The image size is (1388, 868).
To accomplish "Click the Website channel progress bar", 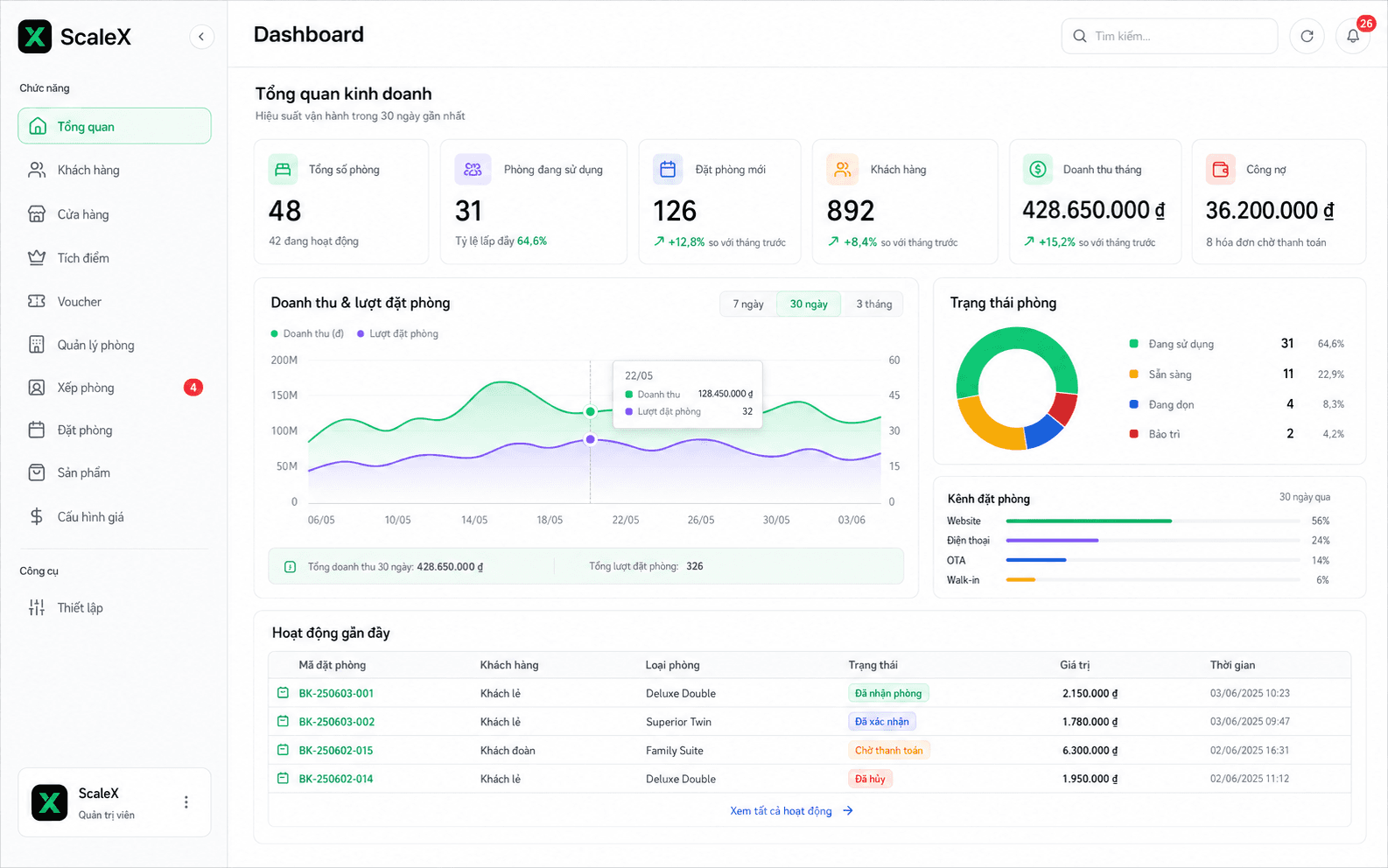I will click(x=1153, y=521).
